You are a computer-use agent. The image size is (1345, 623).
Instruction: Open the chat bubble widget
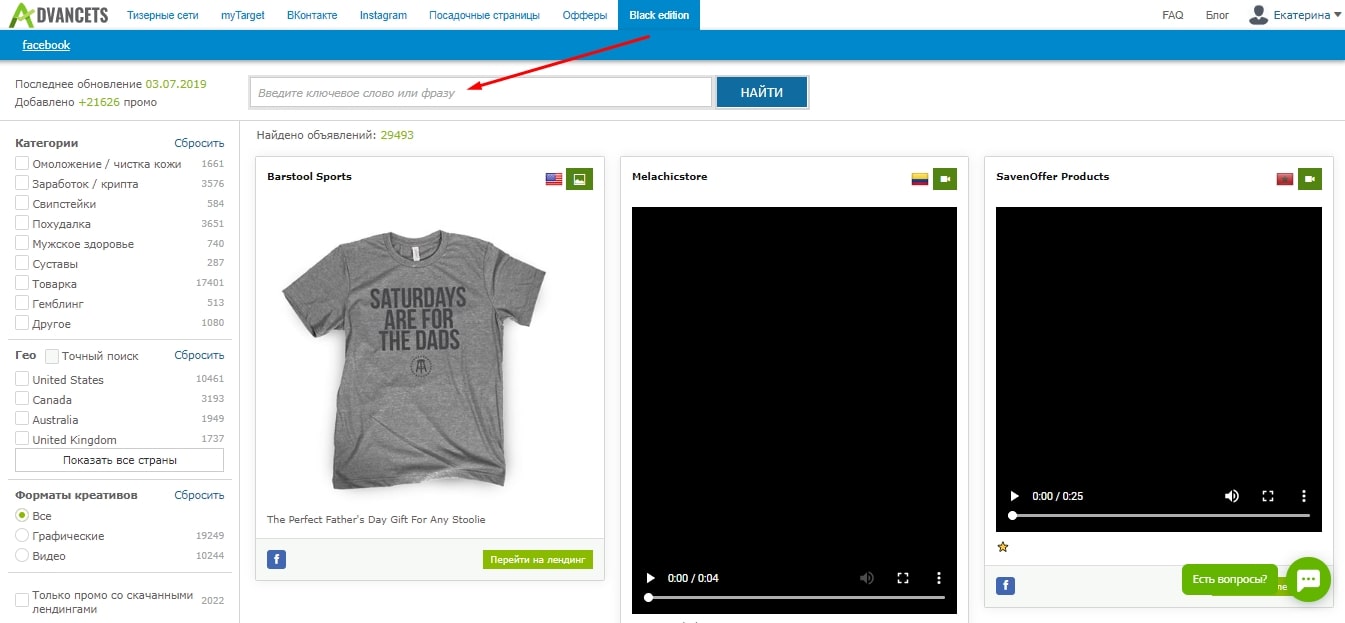[x=1308, y=579]
